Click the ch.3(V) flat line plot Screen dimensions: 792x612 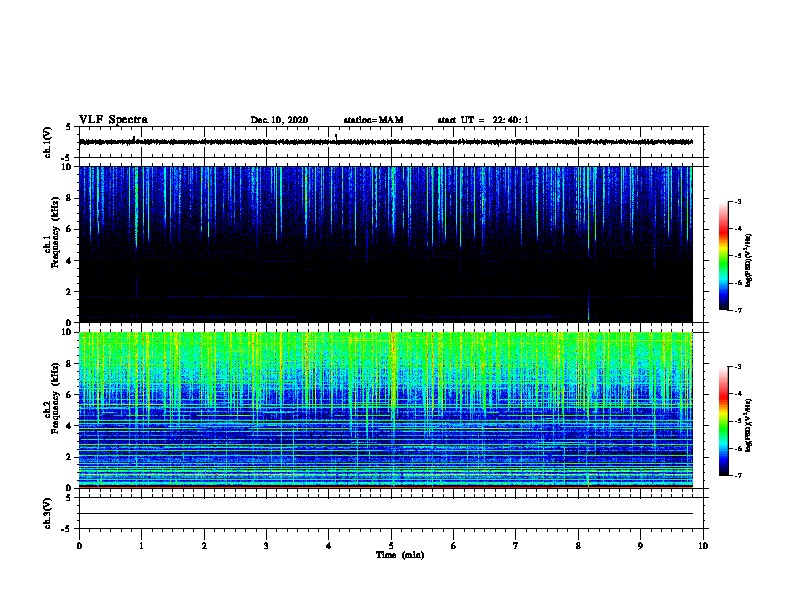386,514
